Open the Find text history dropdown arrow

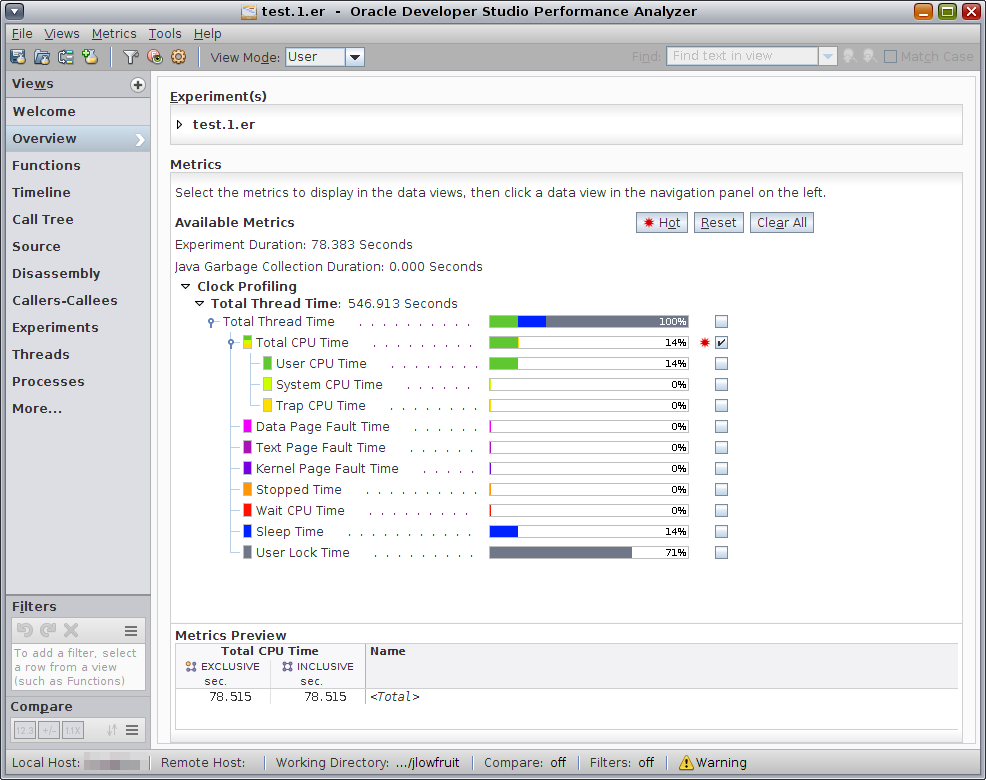[x=828, y=57]
